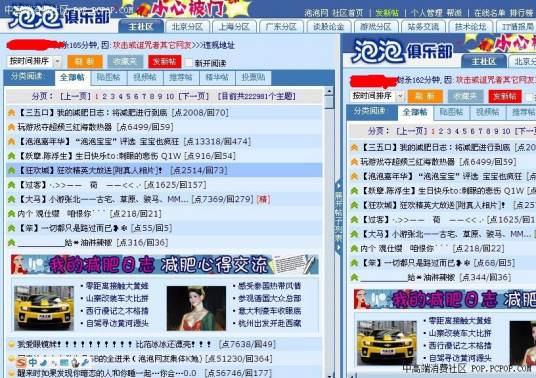Viewport: 536px width, 378px height.
Task: Click green icon beside 【大马】 in right page
Action: [354, 234]
